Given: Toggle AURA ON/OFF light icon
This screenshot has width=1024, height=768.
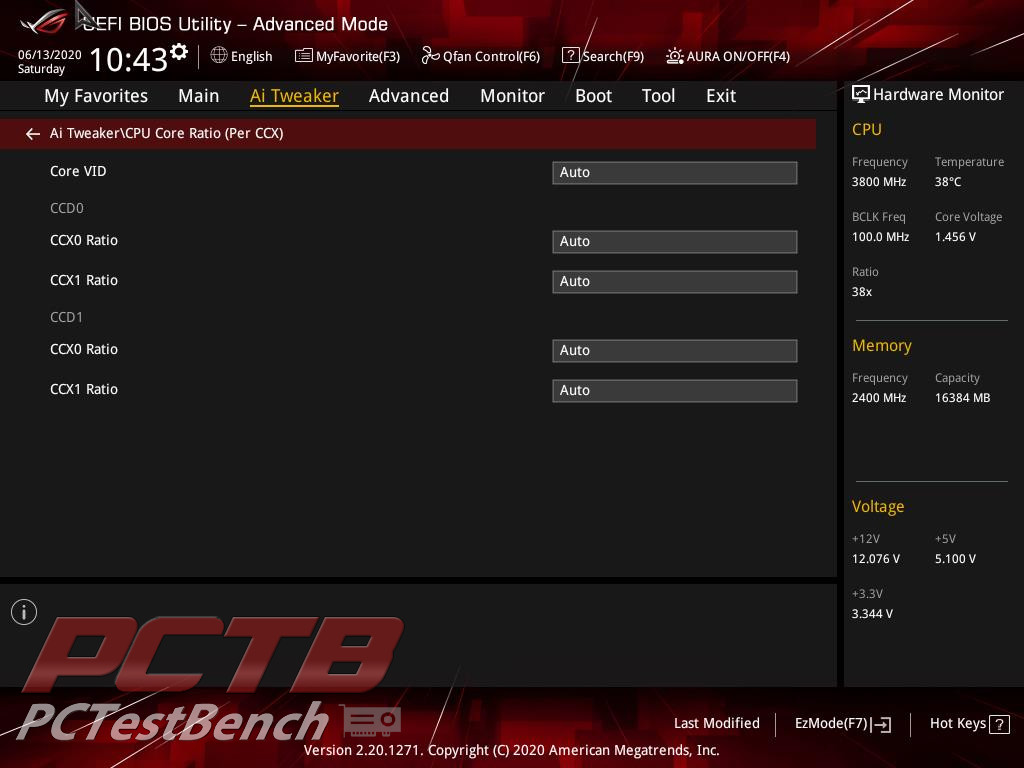Looking at the screenshot, I should click(675, 56).
